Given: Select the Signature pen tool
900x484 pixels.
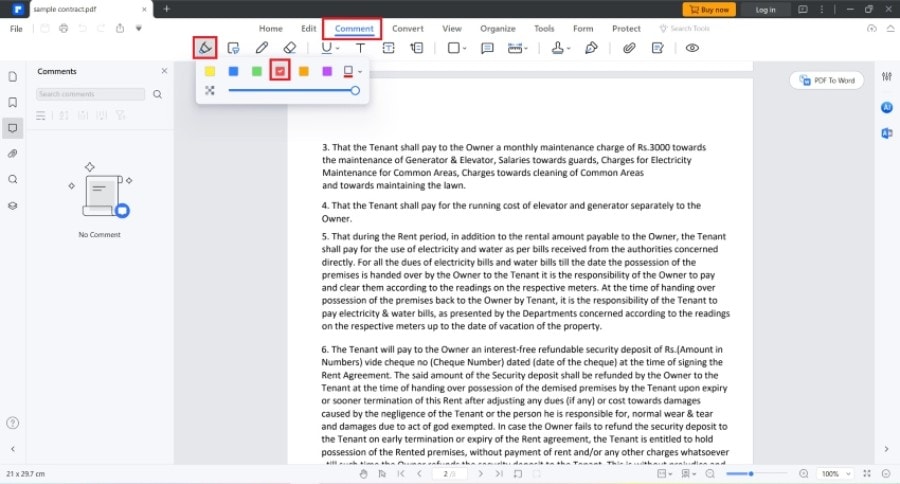Looking at the screenshot, I should (591, 48).
